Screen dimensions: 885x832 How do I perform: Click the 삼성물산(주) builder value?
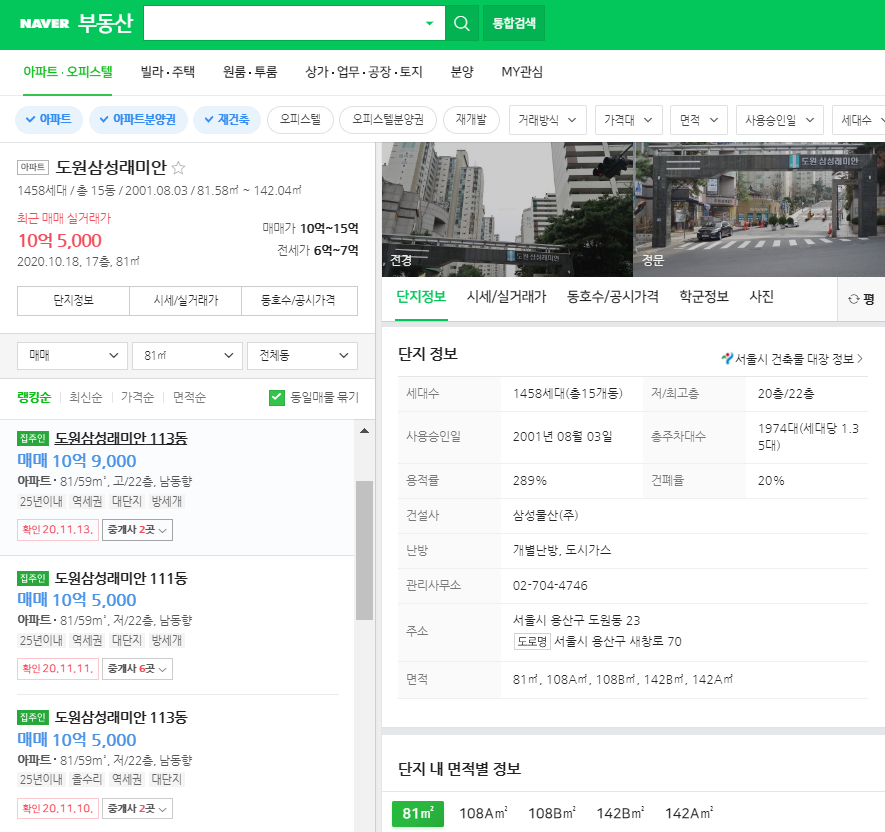545,515
